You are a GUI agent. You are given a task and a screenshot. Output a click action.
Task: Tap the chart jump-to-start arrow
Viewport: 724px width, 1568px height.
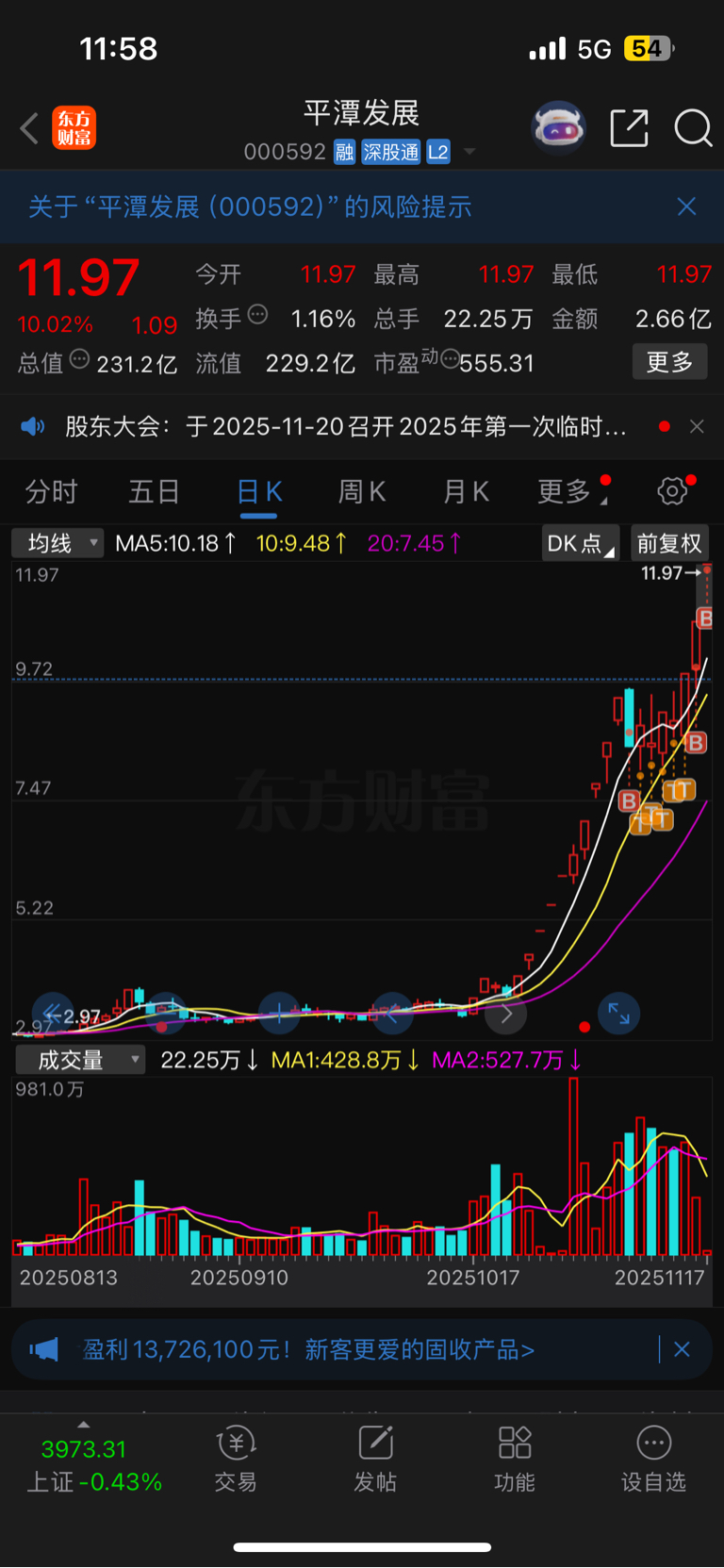click(53, 1015)
